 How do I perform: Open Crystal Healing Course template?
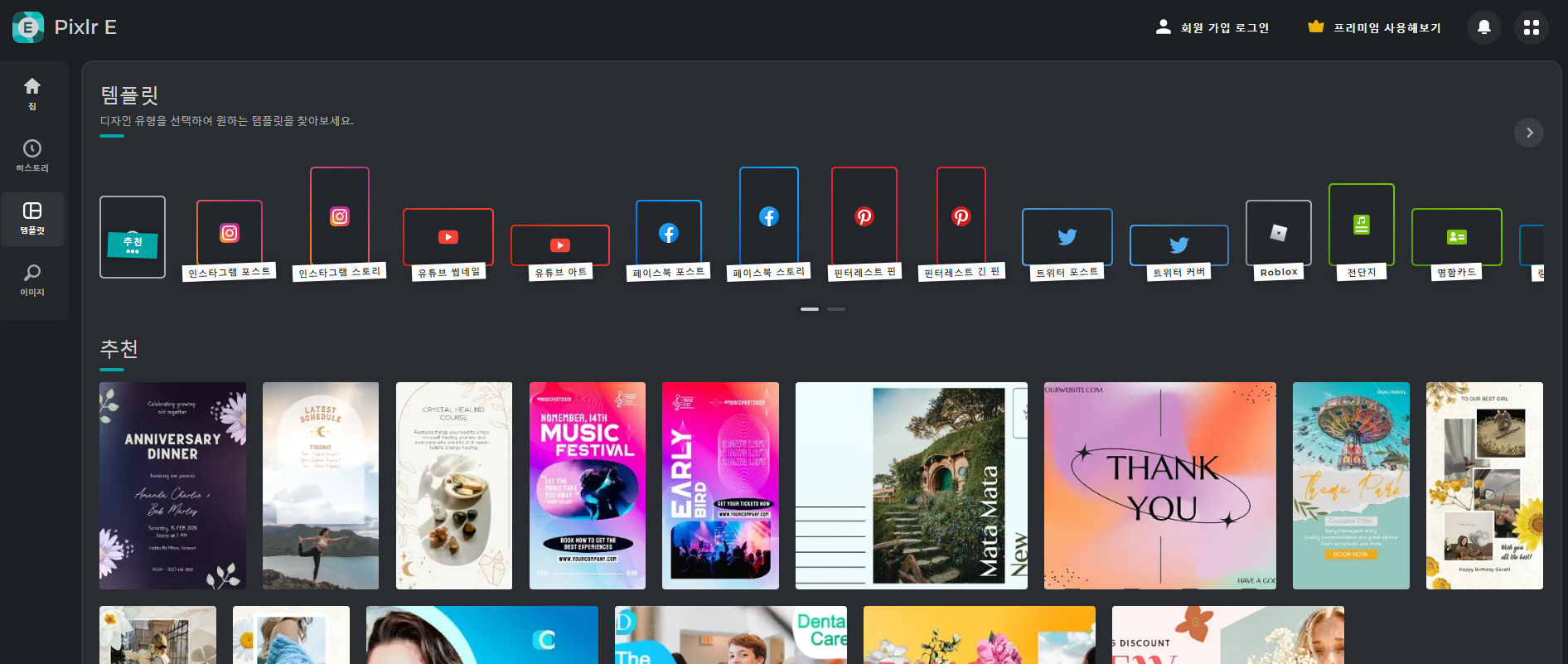[454, 486]
